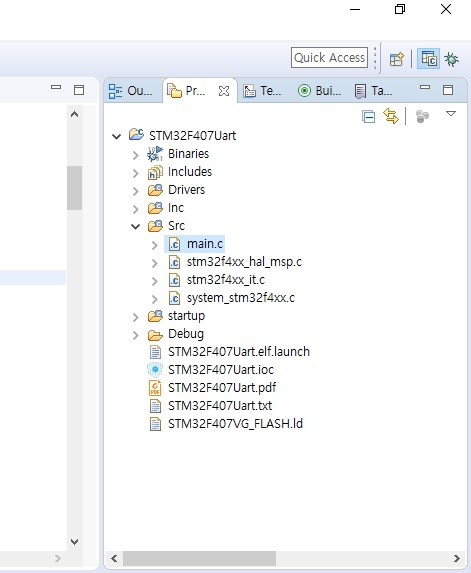The width and height of the screenshot is (471, 573).
Task: Click the stm32f4xx_hal_msp.c file icon
Action: click(174, 262)
